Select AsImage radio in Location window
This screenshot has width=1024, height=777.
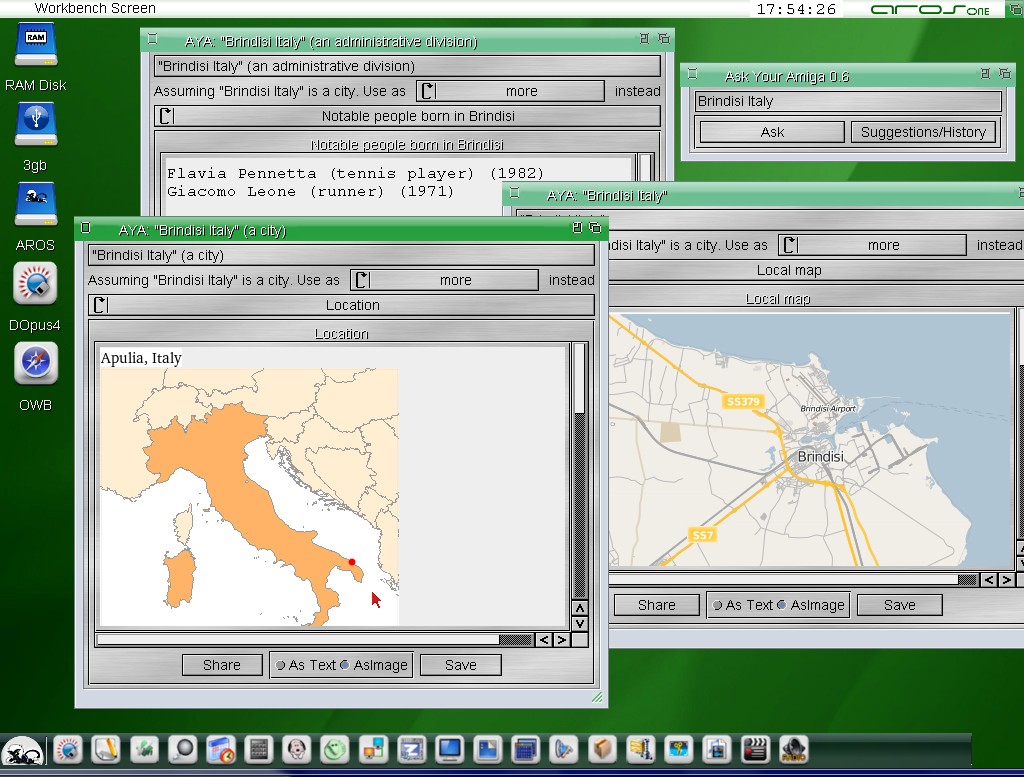(345, 665)
